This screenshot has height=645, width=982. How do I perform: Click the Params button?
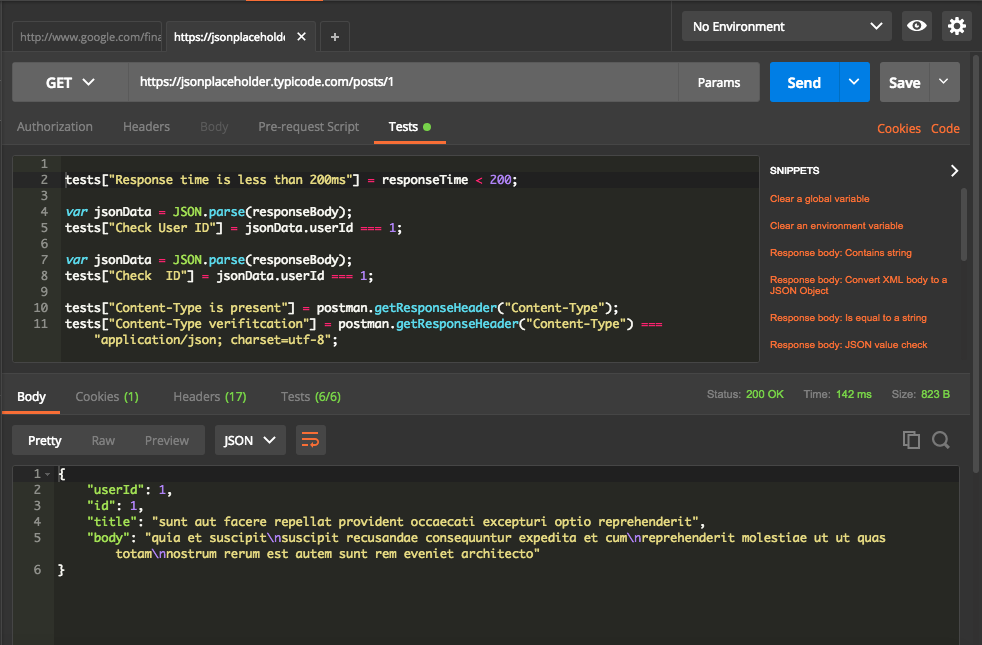[x=718, y=80]
